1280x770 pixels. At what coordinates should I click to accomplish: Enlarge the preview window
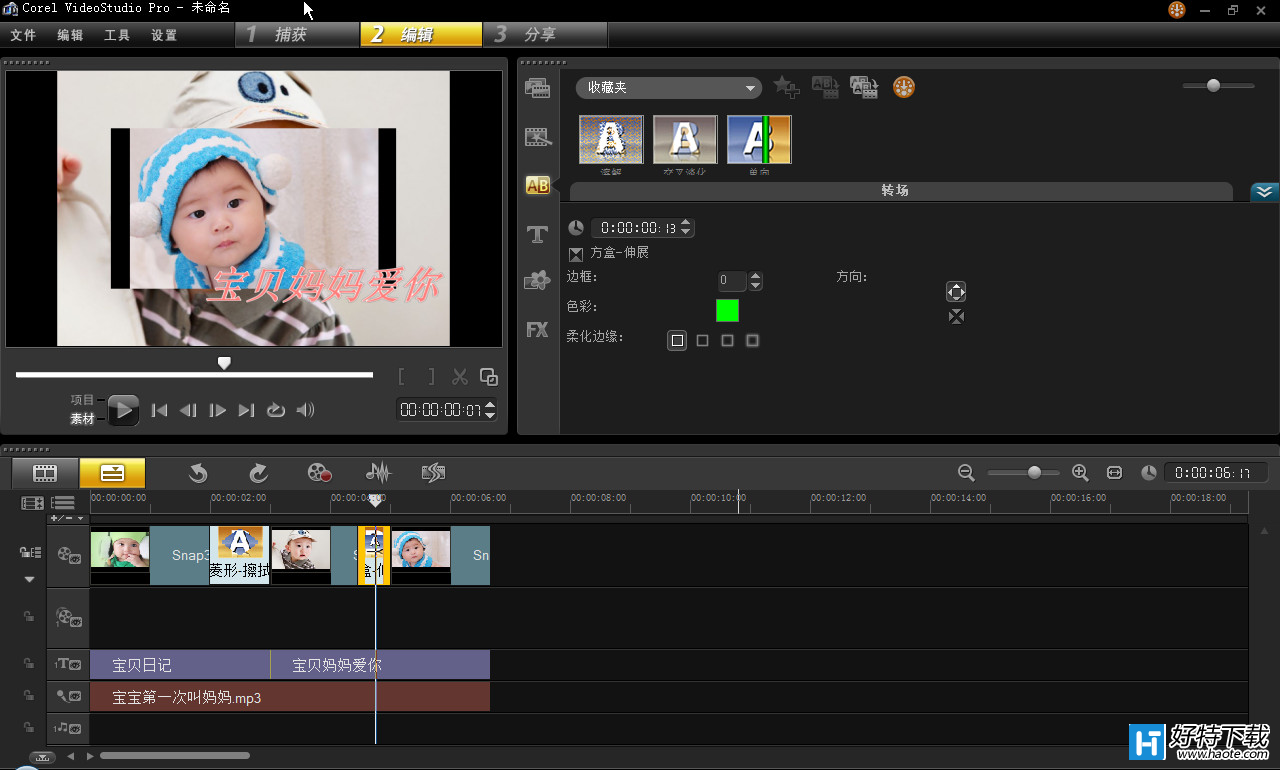coord(489,377)
